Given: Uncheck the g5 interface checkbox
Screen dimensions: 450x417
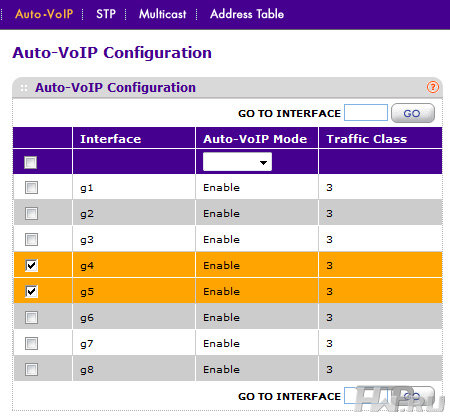Looking at the screenshot, I should 31,291.
